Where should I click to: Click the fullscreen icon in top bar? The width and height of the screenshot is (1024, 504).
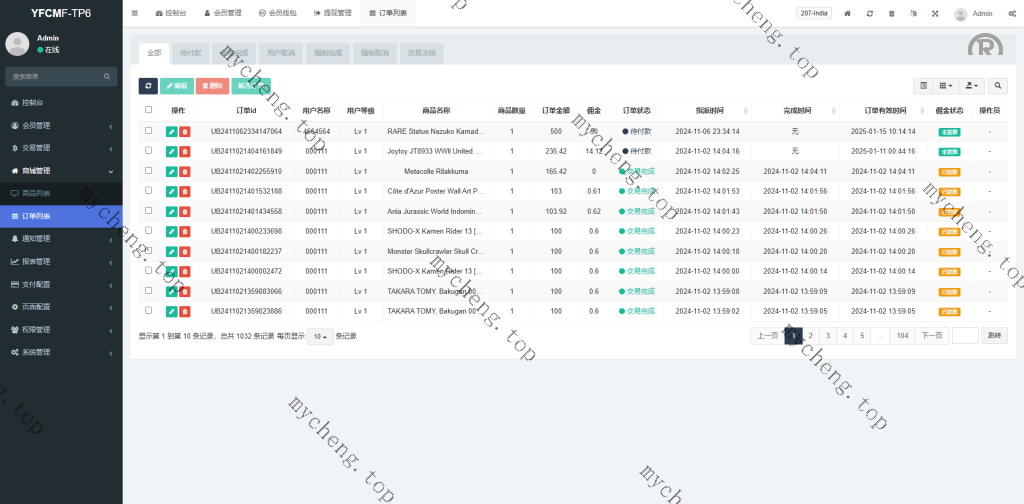click(936, 13)
